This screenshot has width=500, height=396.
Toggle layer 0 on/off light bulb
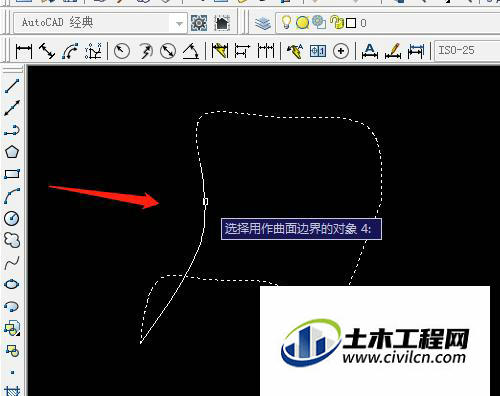tap(286, 23)
